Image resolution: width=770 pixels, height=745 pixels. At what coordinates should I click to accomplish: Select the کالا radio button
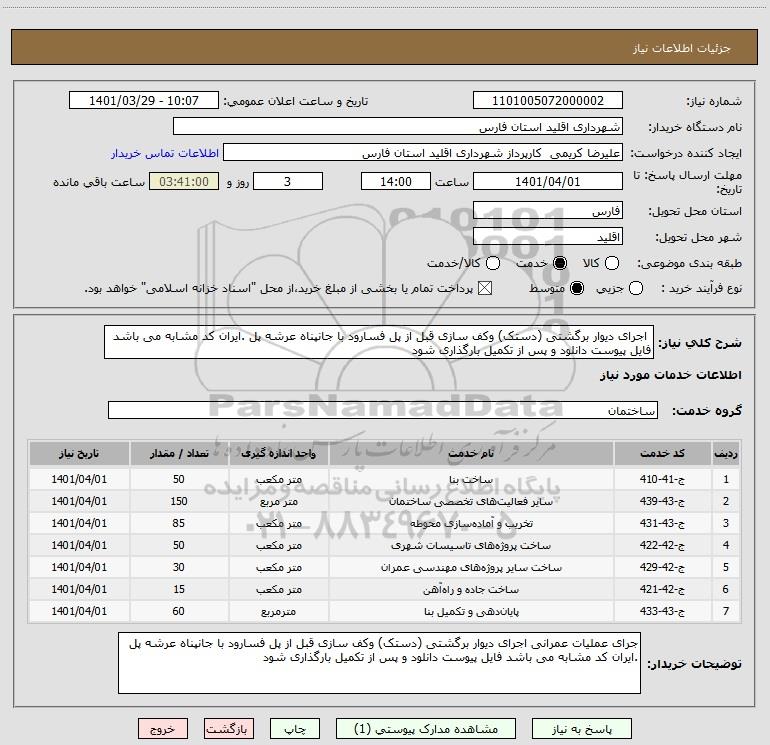click(x=612, y=263)
